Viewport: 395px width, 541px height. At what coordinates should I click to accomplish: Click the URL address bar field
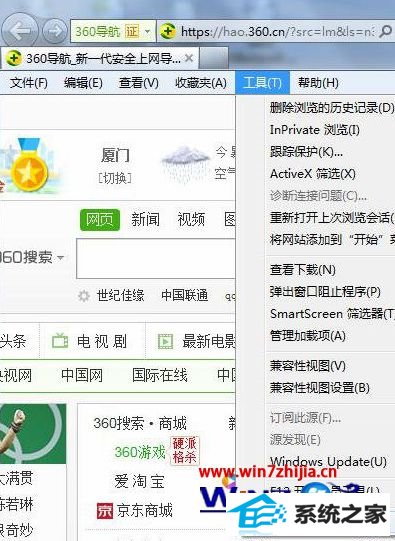coord(277,32)
